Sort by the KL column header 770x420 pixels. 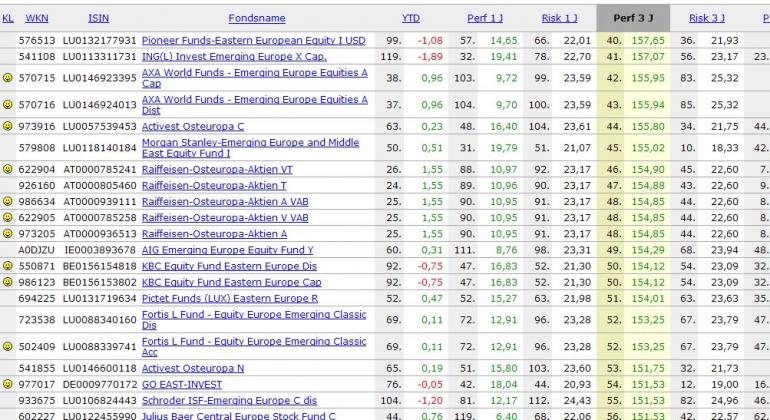click(x=8, y=18)
